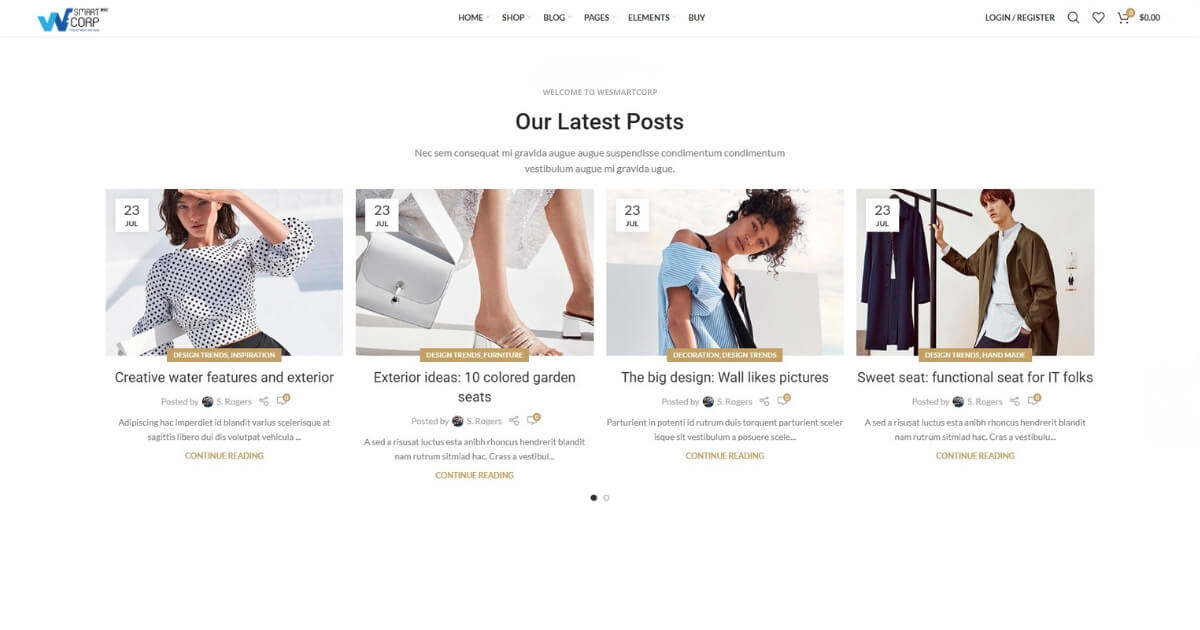Open comments on 'Creative water features' post
Image resolution: width=1200 pixels, height=630 pixels.
283,400
